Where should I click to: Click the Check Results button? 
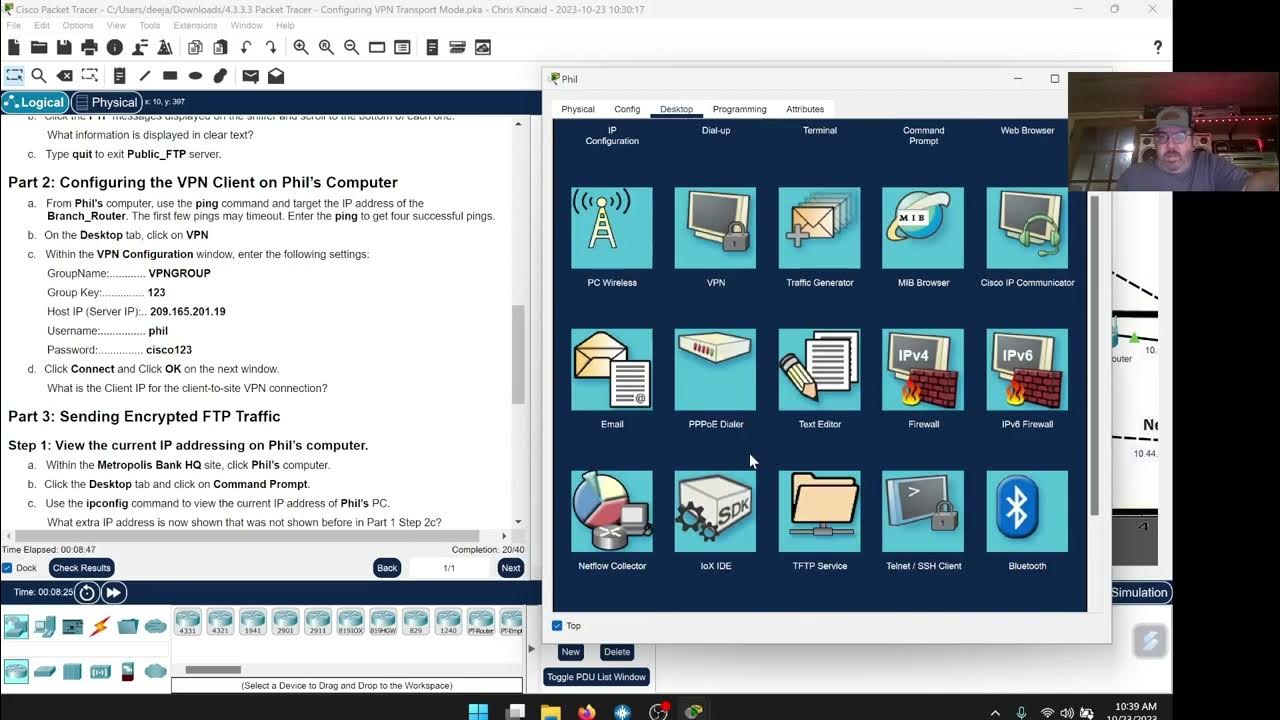(82, 568)
